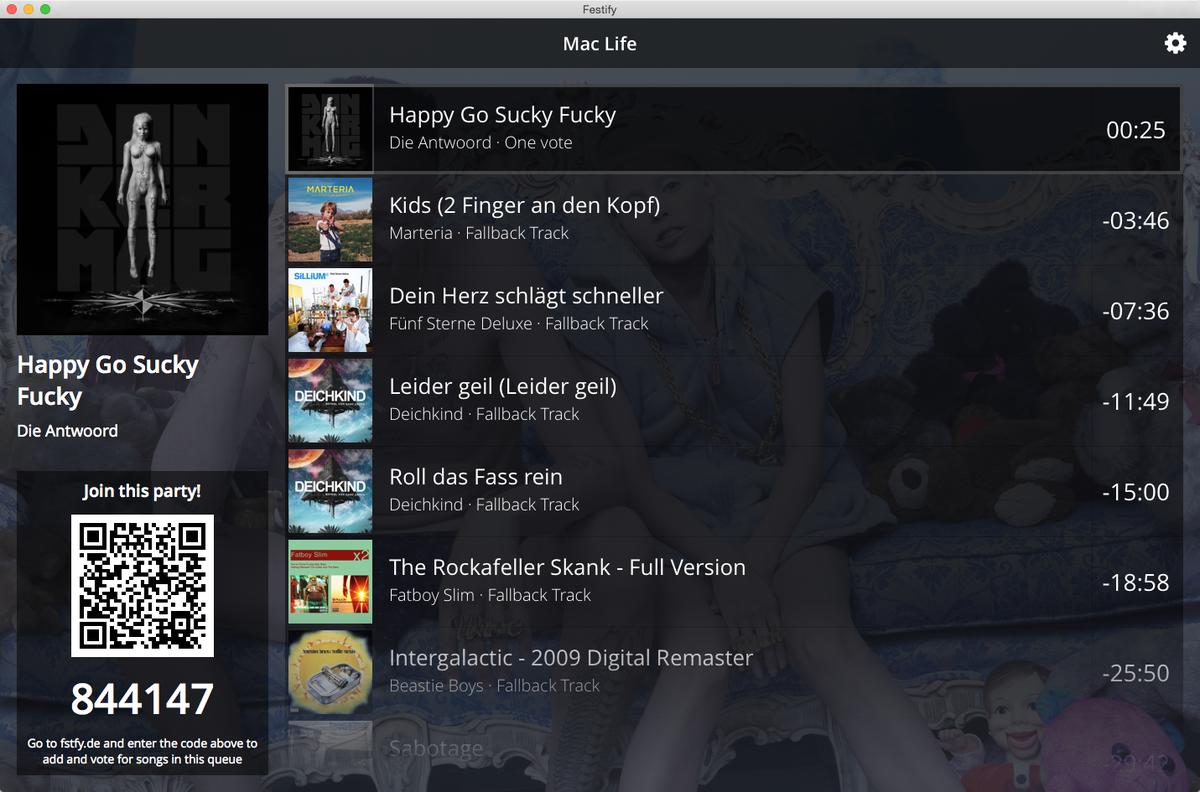Click the -07:36 time value
Viewport: 1200px width, 792px height.
pyautogui.click(x=1135, y=311)
